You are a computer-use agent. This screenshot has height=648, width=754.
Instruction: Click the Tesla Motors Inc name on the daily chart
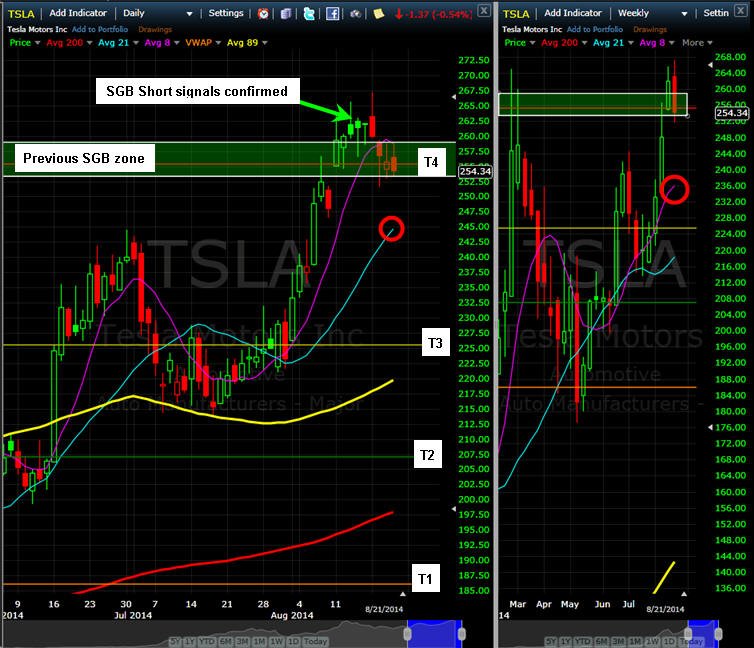pyautogui.click(x=37, y=29)
